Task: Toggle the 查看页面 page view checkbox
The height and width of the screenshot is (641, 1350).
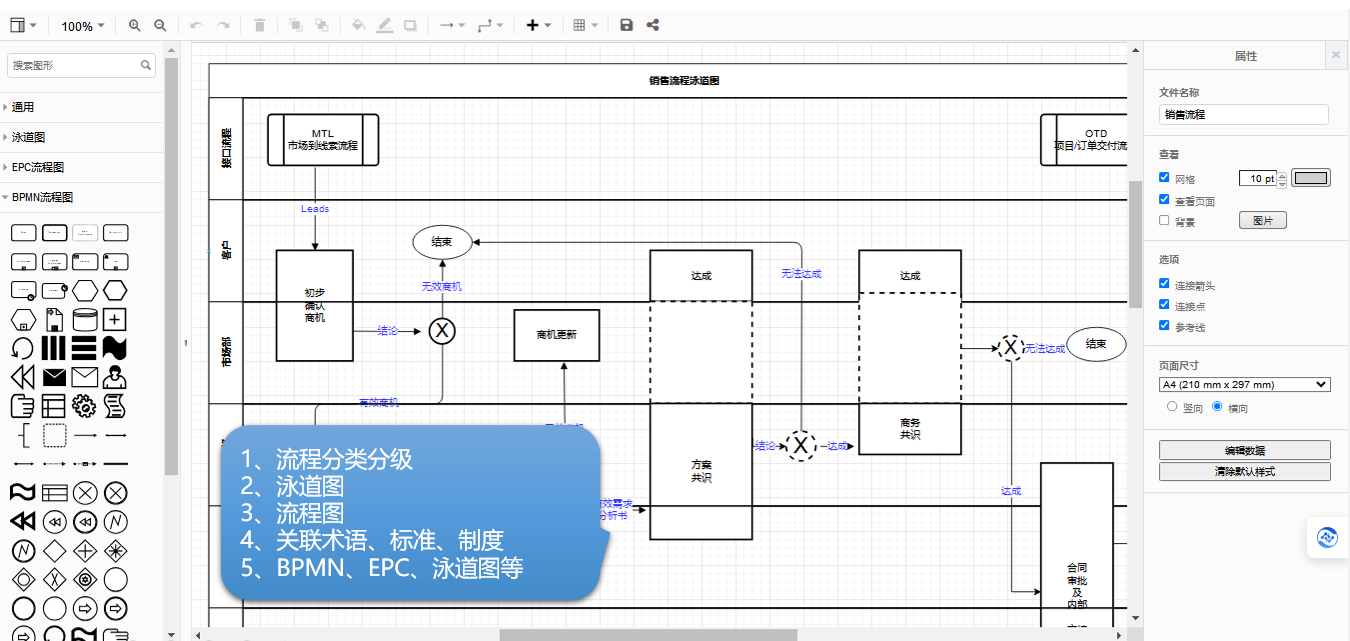Action: click(x=1164, y=199)
